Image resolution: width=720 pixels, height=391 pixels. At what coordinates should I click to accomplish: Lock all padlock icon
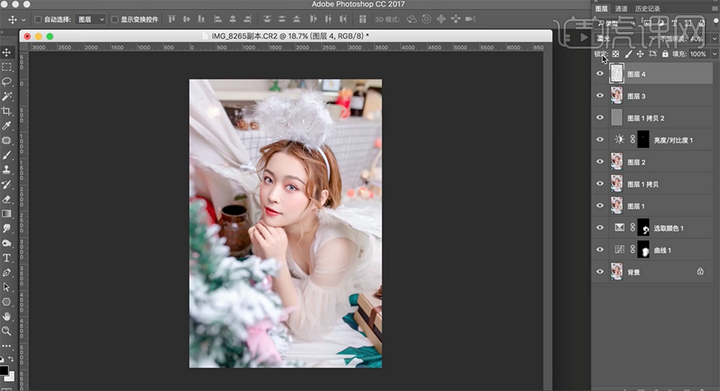[665, 54]
